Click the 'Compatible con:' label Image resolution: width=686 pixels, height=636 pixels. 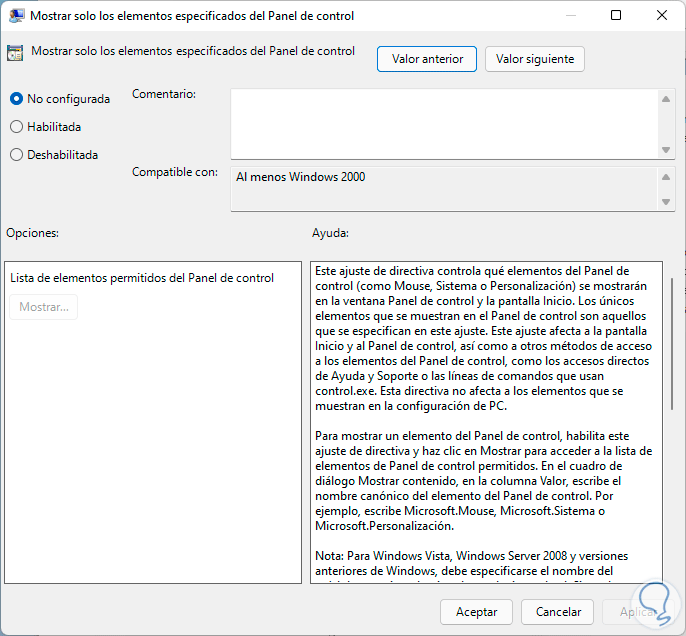coord(175,172)
